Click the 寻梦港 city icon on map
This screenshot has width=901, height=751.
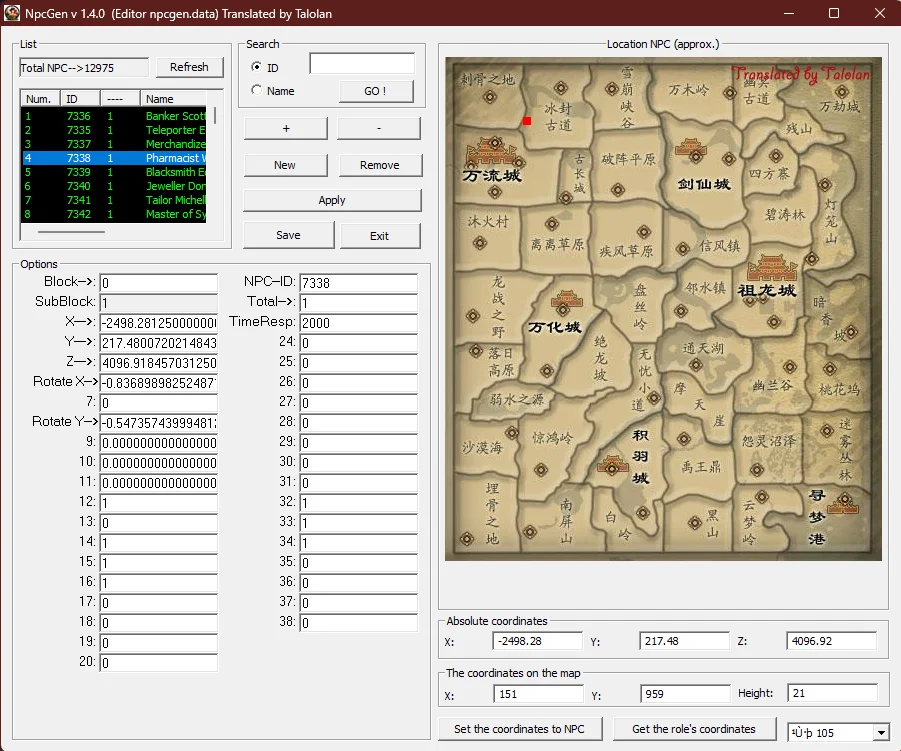pyautogui.click(x=843, y=505)
